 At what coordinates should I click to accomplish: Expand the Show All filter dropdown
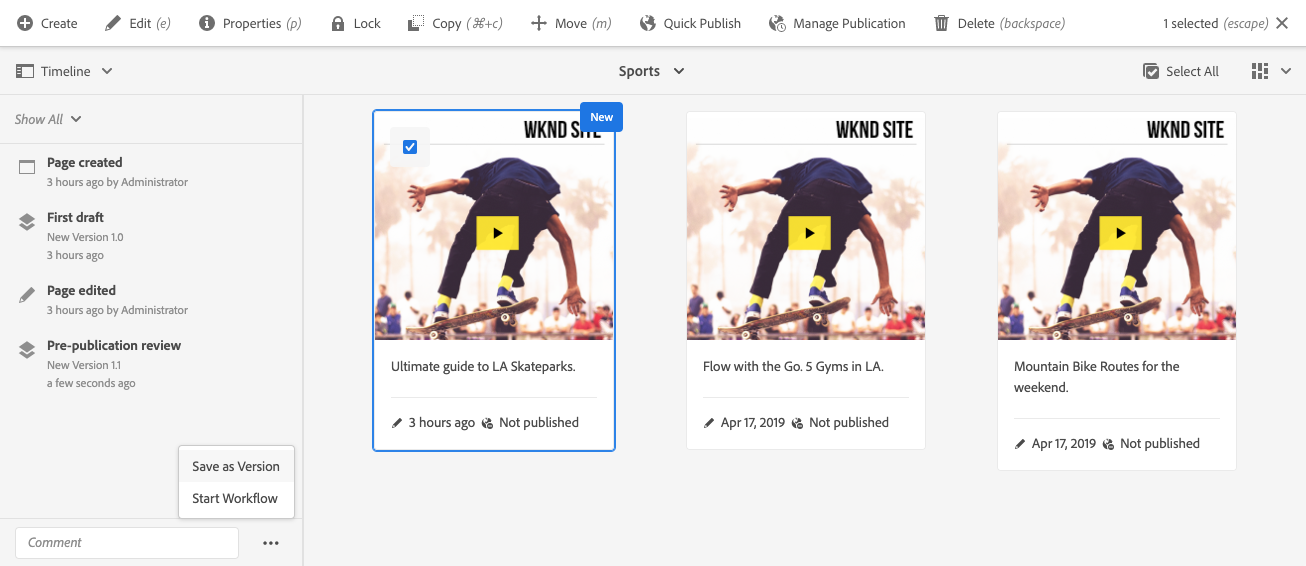pos(48,119)
